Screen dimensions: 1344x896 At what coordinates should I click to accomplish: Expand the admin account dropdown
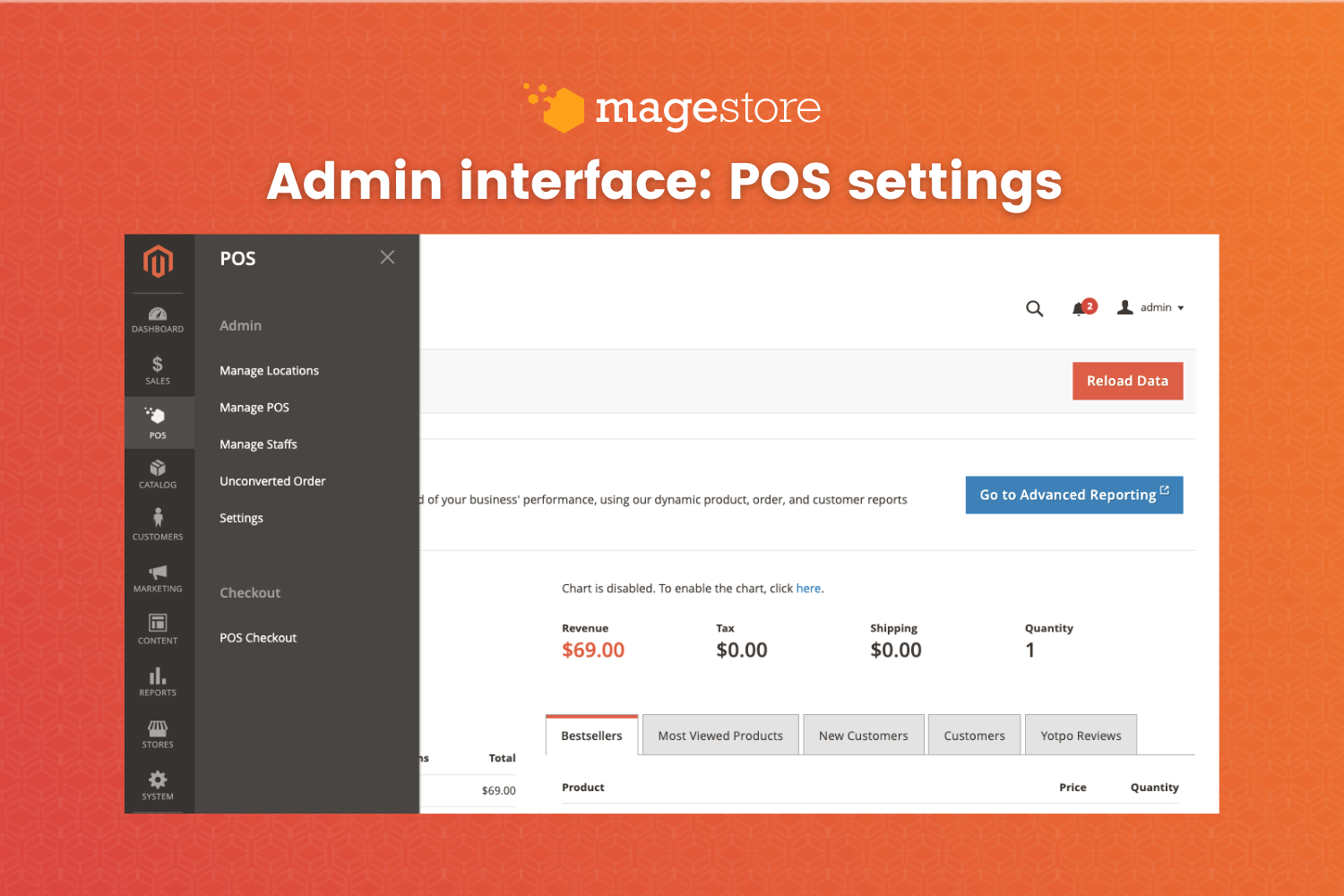pyautogui.click(x=1150, y=307)
